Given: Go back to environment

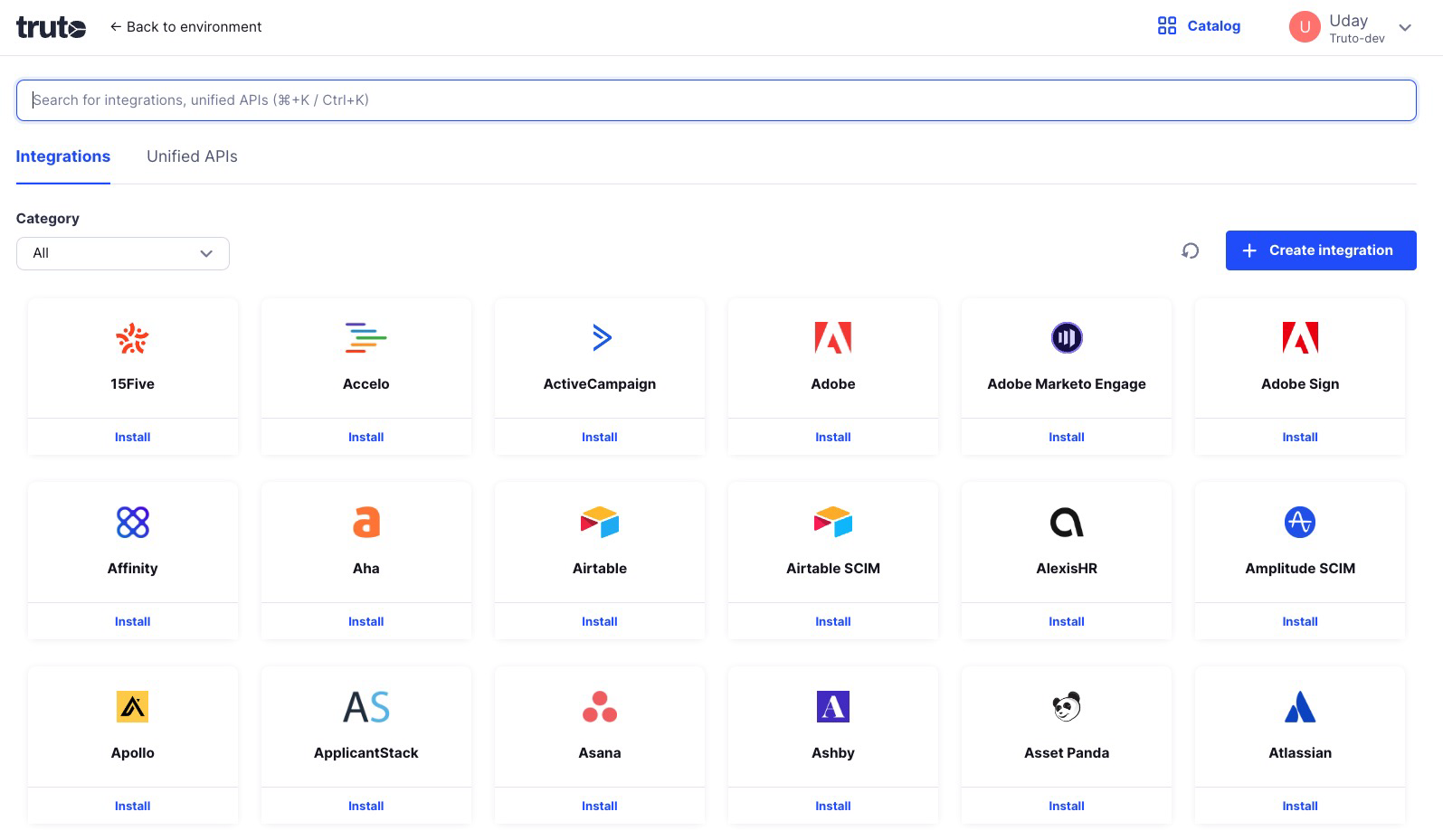Looking at the screenshot, I should pos(185,27).
